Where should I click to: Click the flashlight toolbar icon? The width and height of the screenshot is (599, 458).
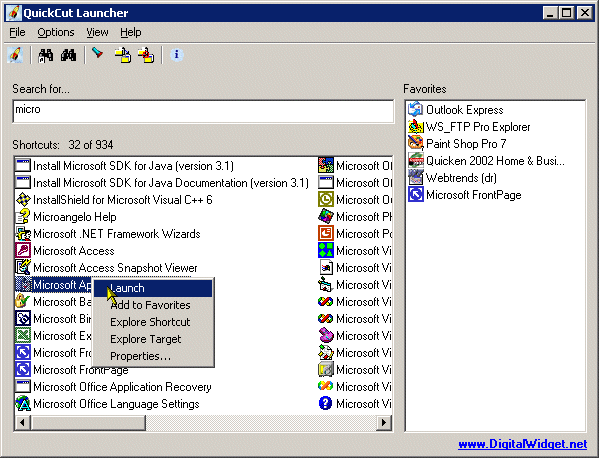tap(98, 53)
